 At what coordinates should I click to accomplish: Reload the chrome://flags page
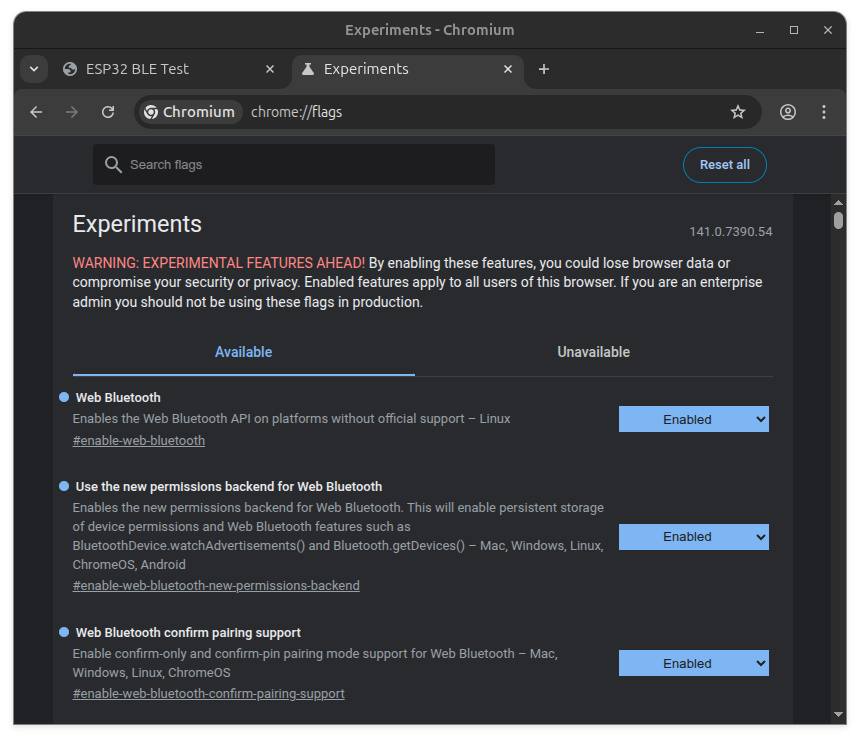108,112
